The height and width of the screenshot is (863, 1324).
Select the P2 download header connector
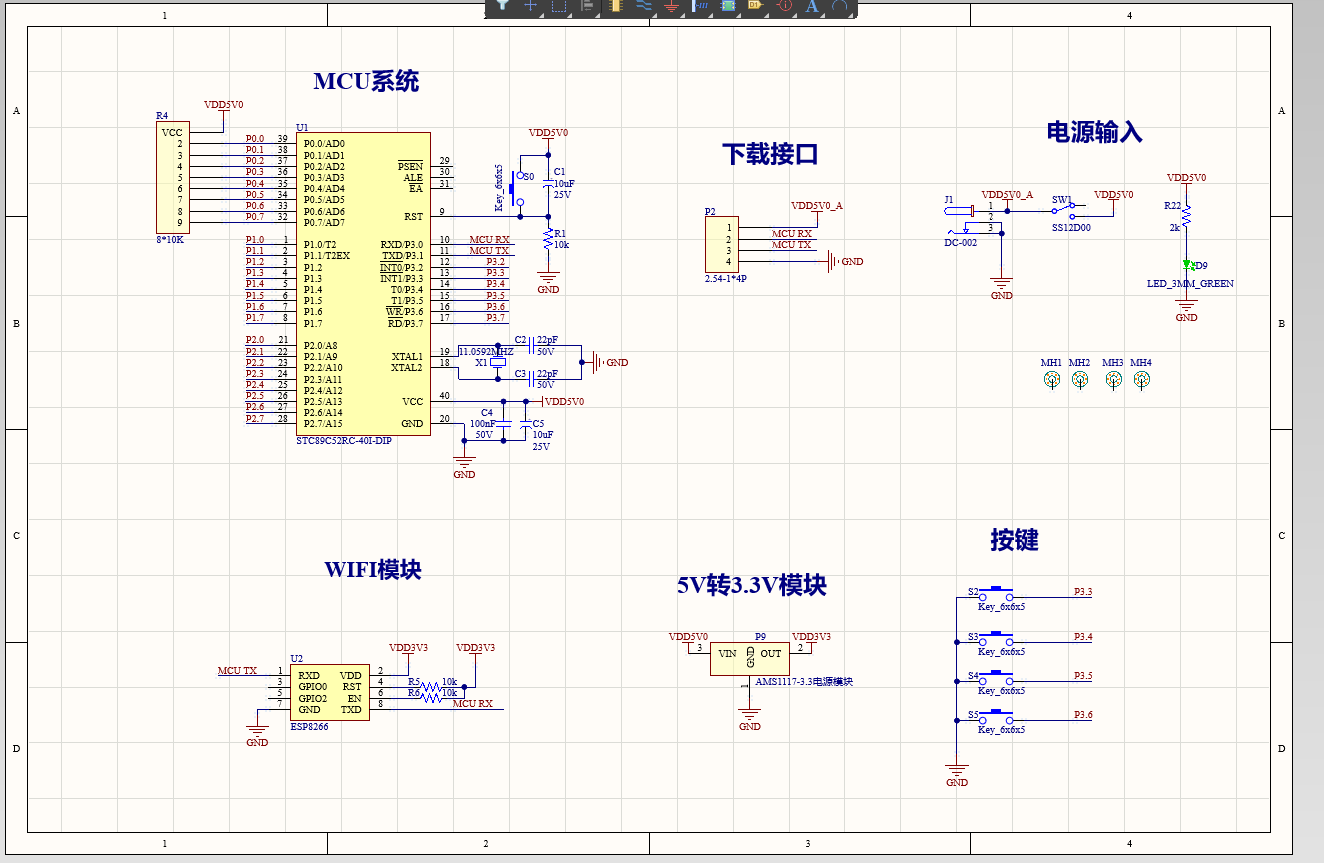coord(722,244)
